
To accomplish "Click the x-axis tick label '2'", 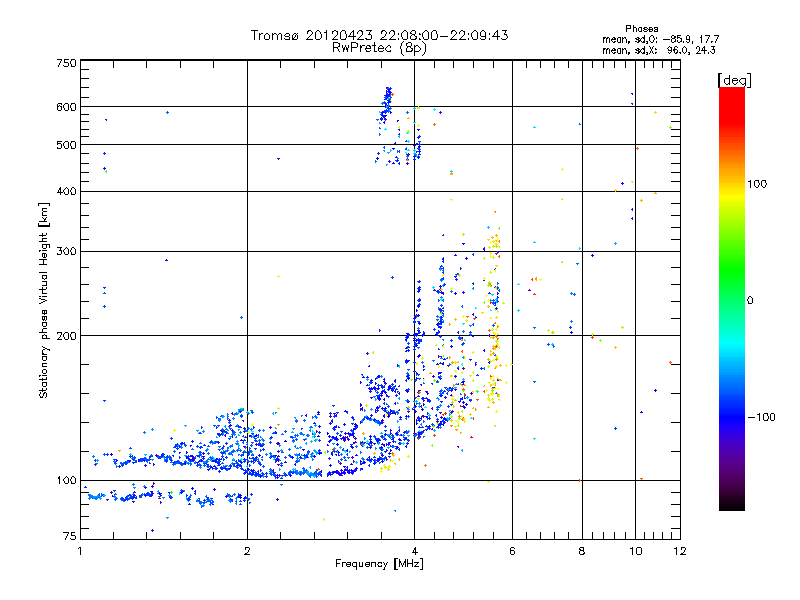I will 247,551.
